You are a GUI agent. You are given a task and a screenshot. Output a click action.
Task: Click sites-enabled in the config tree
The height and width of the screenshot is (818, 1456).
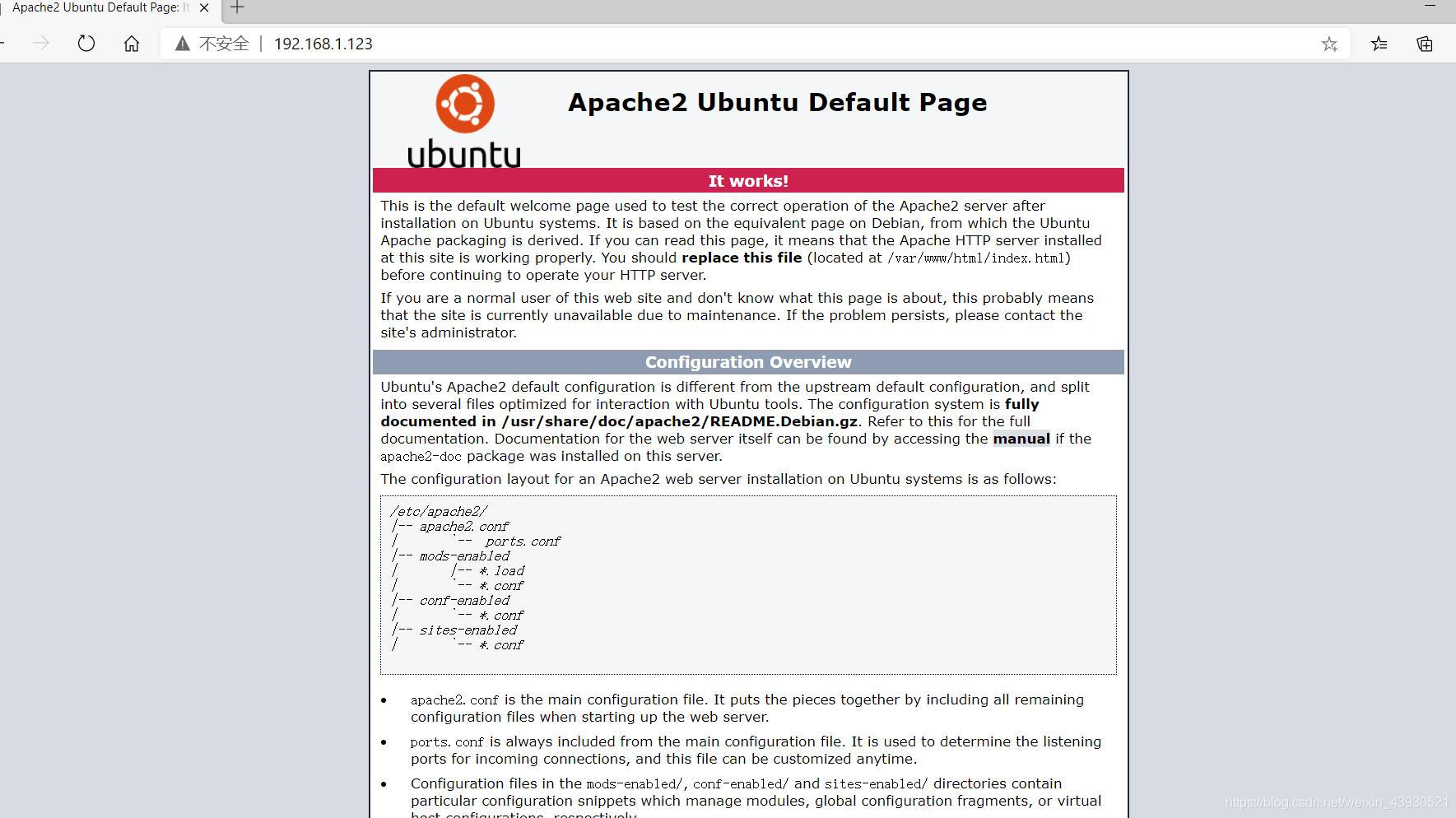pos(468,630)
